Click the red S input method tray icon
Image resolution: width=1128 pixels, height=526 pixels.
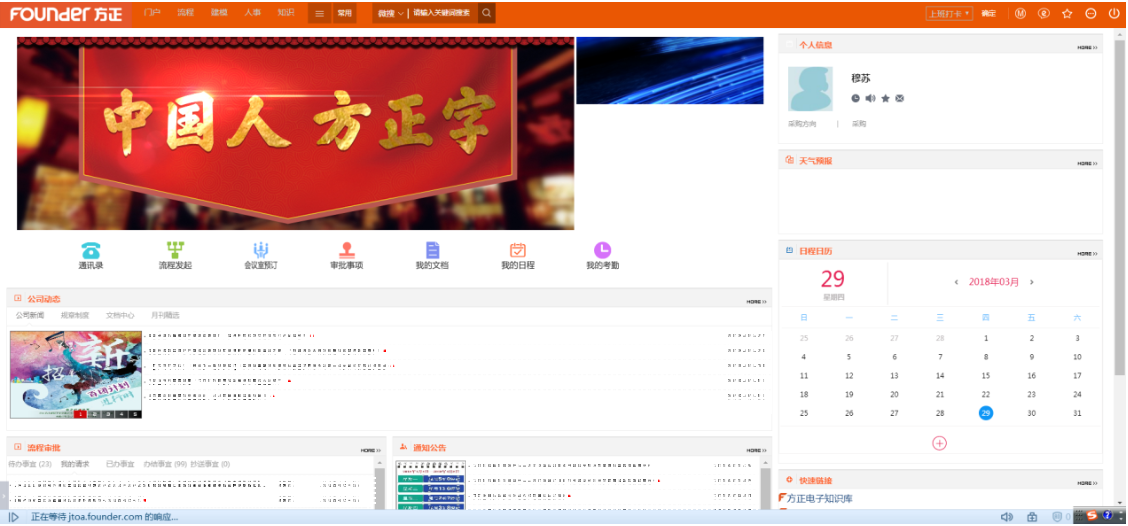click(x=1092, y=516)
